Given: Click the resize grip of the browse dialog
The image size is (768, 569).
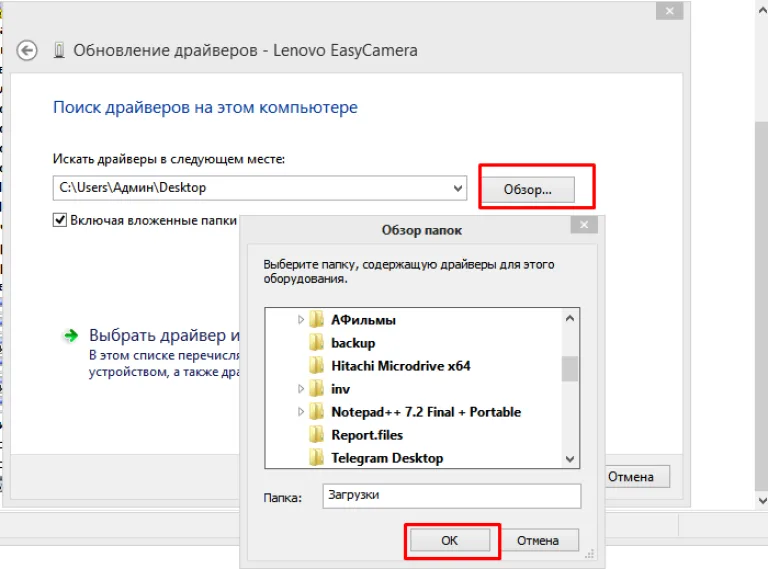Looking at the screenshot, I should tap(589, 554).
